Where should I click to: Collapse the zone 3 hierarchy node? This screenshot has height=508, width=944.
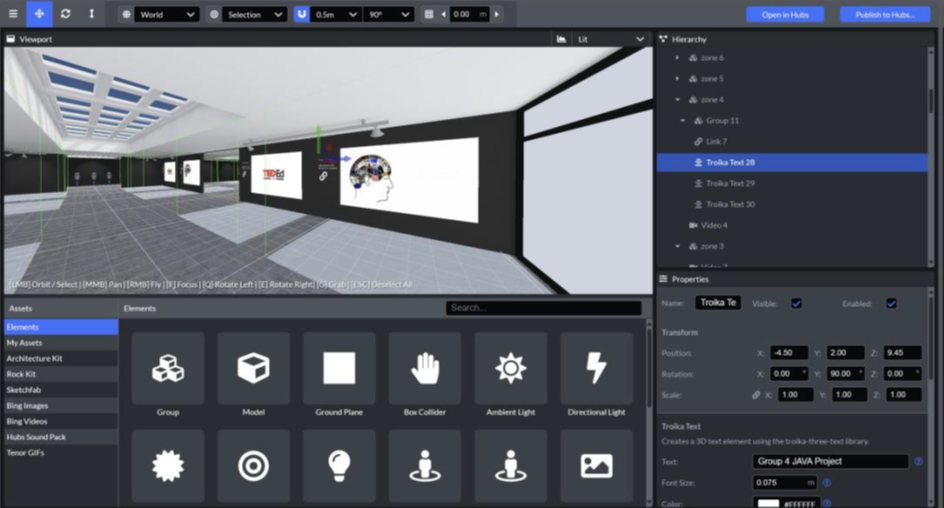coord(677,247)
